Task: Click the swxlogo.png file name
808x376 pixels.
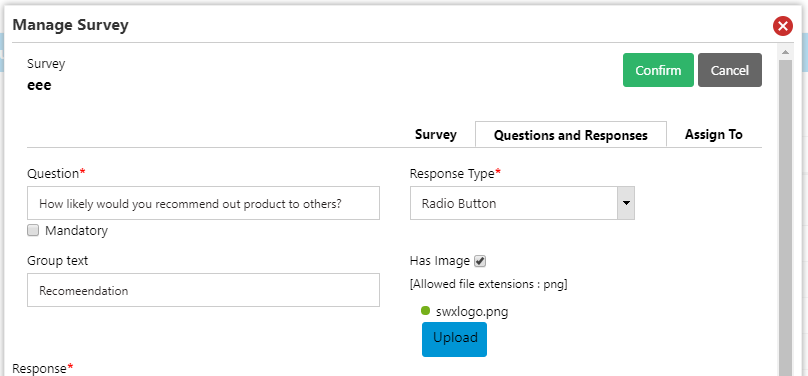Action: coord(472,312)
